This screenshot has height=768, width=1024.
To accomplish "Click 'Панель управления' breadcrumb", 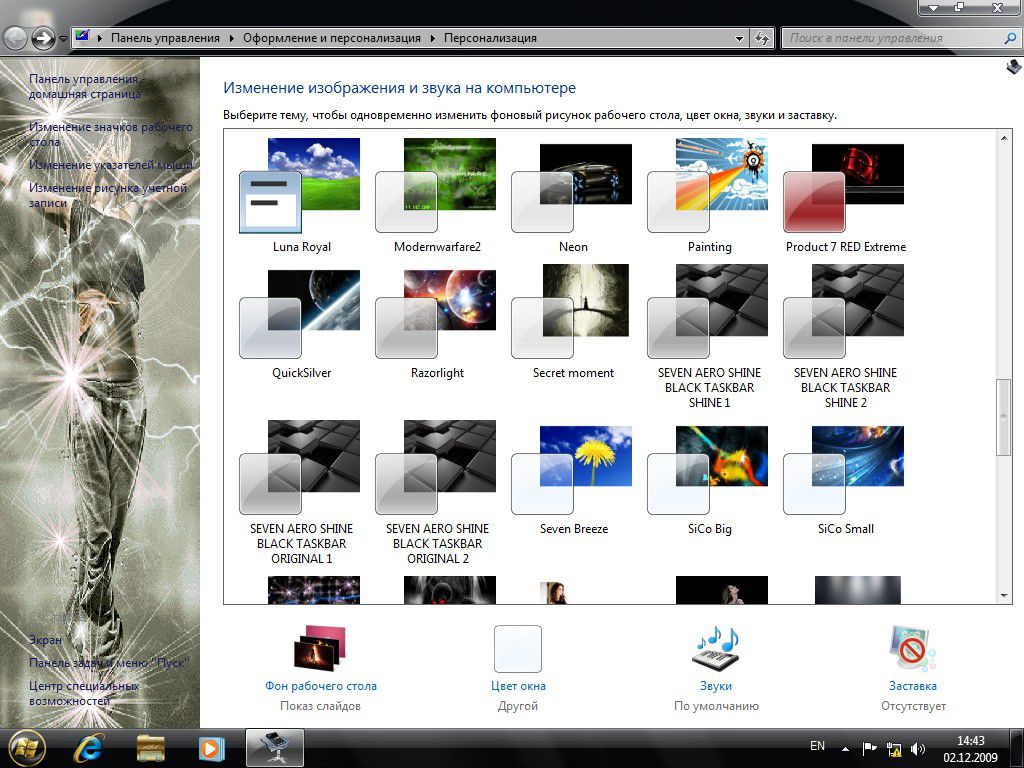I will click(165, 38).
